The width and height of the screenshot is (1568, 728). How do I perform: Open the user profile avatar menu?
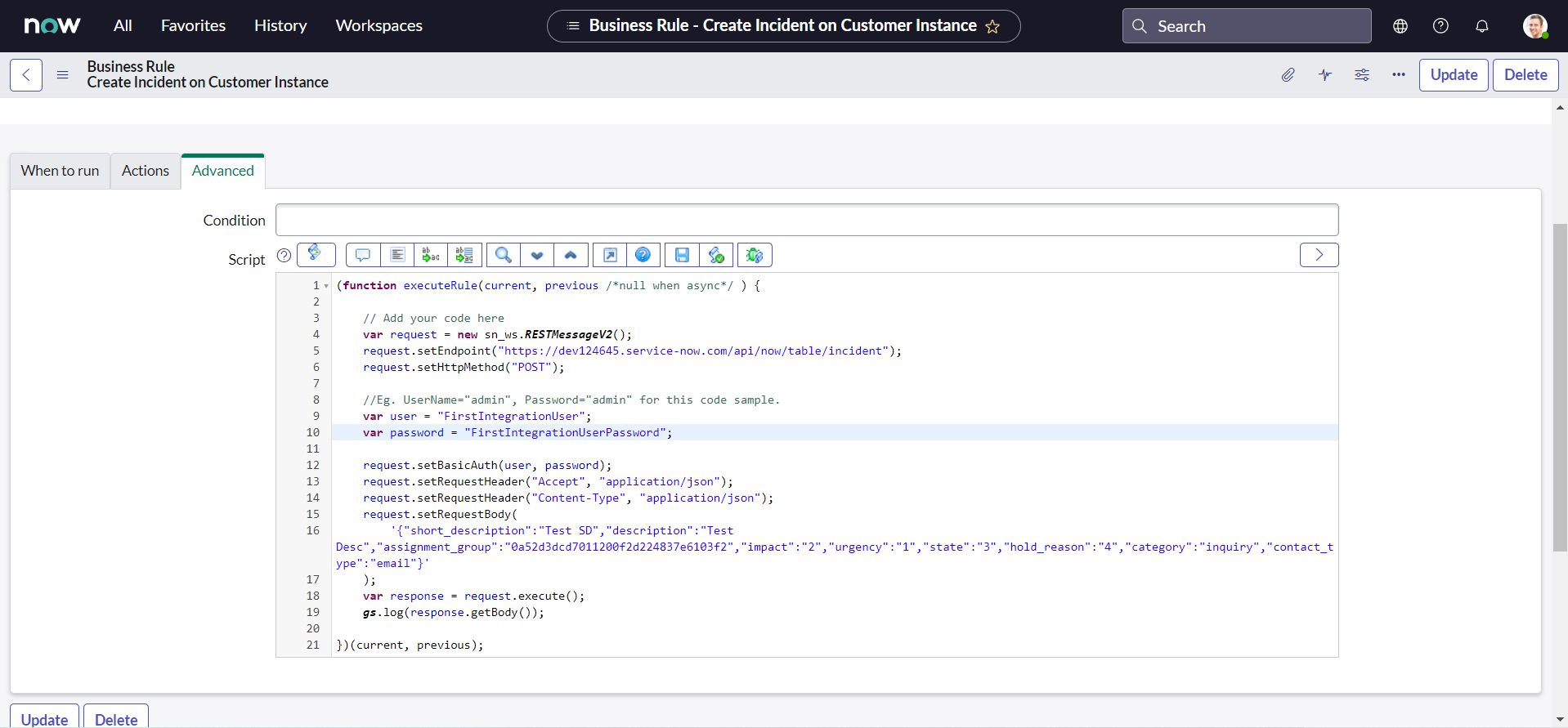(x=1534, y=26)
